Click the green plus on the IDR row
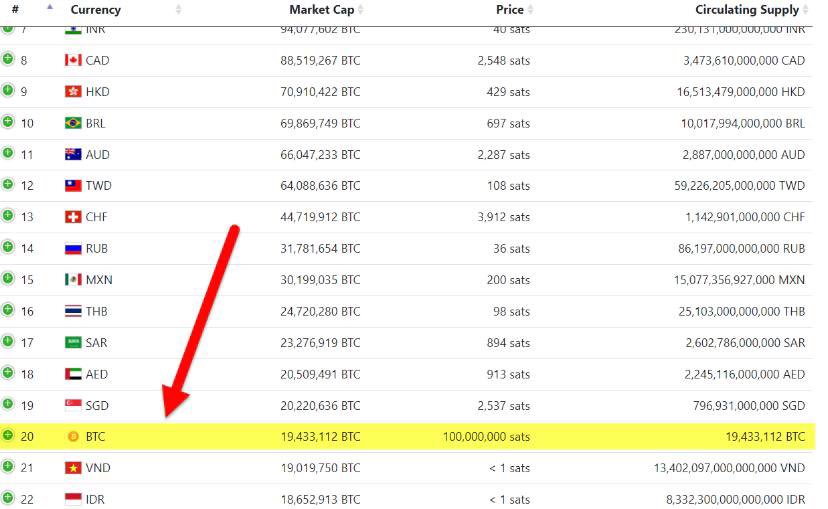The width and height of the screenshot is (828, 509). 7,498
